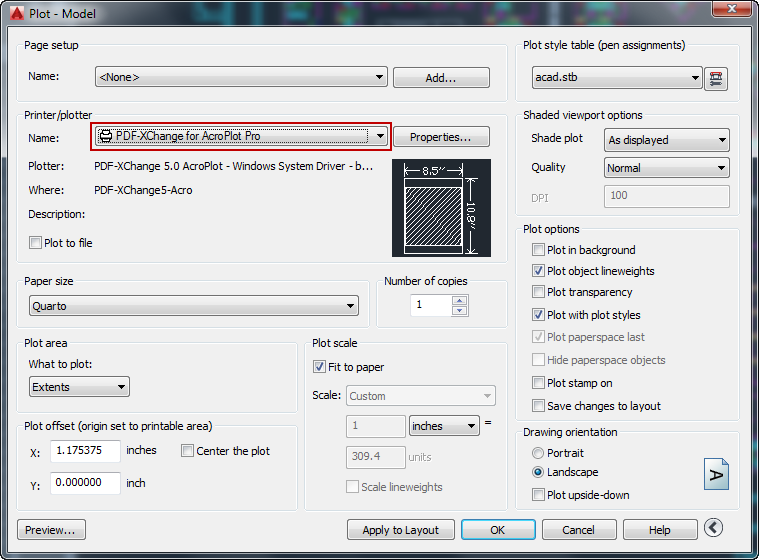Click the Preview... button
Image resolution: width=759 pixels, height=560 pixels.
(51, 530)
